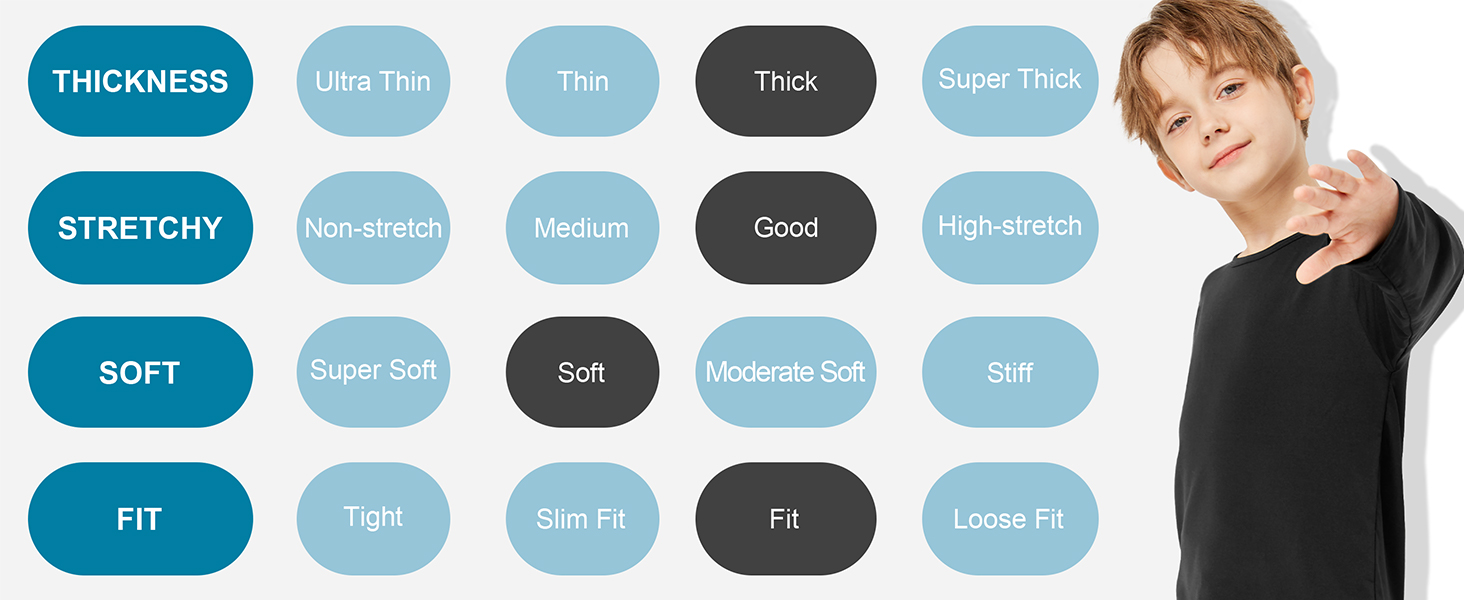This screenshot has height=600, width=1464.
Task: Pick the High-stretch option
Action: tap(1009, 228)
